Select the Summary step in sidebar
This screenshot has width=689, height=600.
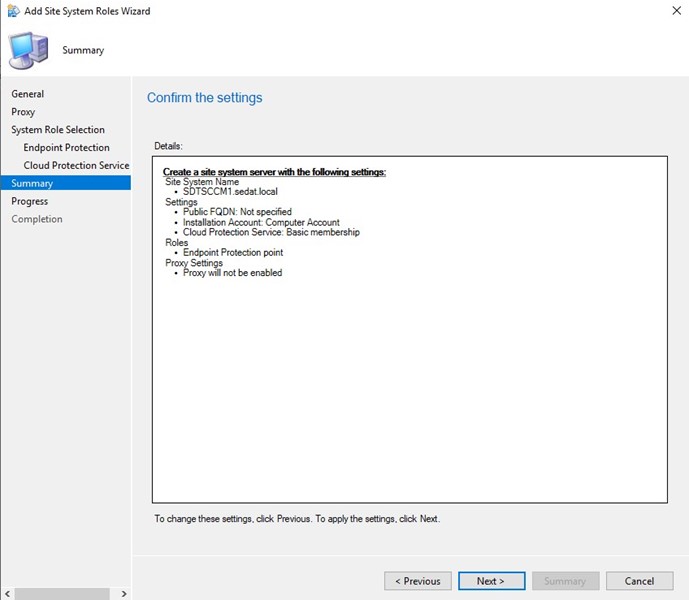tap(65, 183)
